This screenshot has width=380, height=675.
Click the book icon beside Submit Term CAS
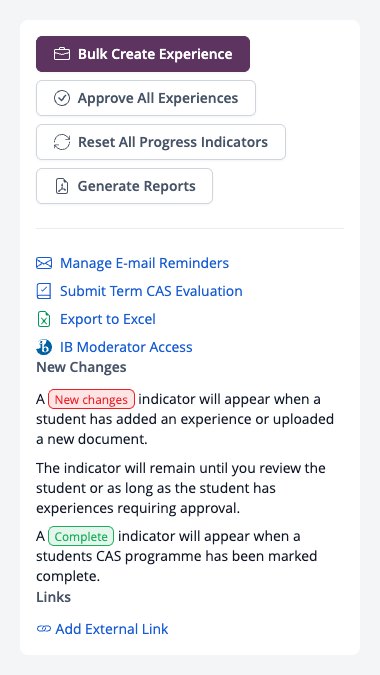pyautogui.click(x=44, y=291)
